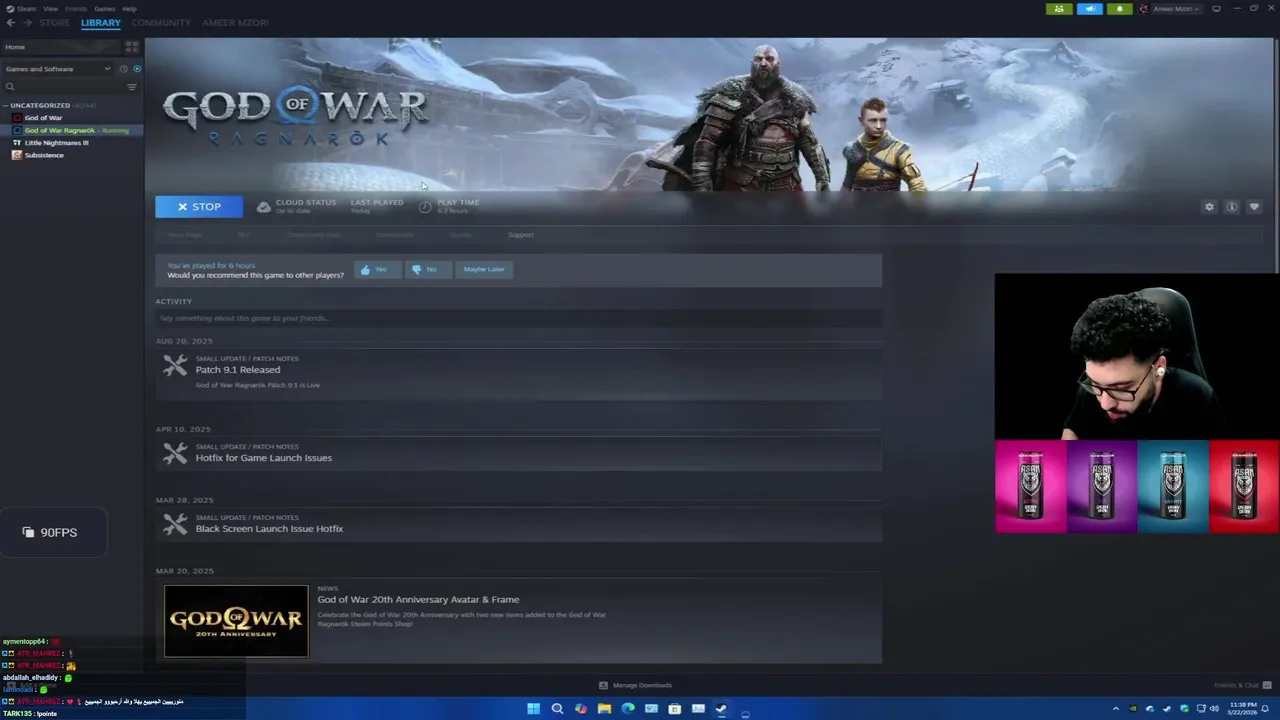The image size is (1280, 720).
Task: Open God of War 20th Anniversary Avatar & Frame news
Action: pos(418,600)
